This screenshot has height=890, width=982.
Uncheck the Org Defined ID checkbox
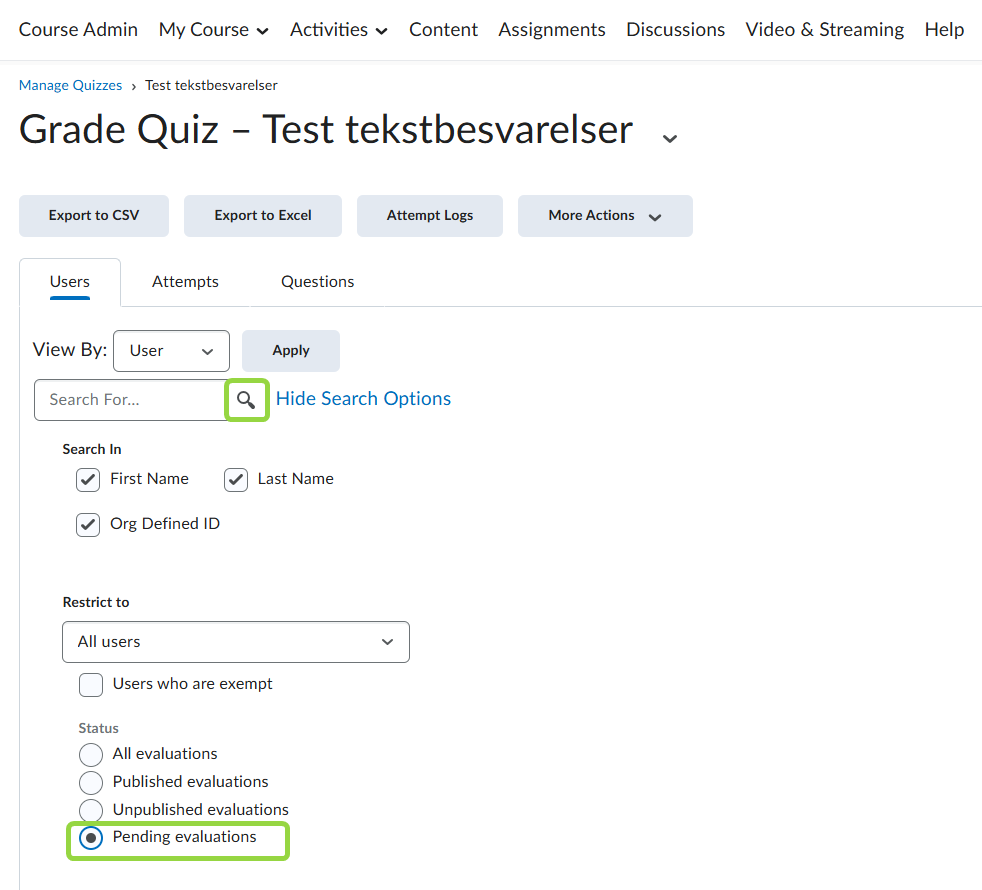88,525
